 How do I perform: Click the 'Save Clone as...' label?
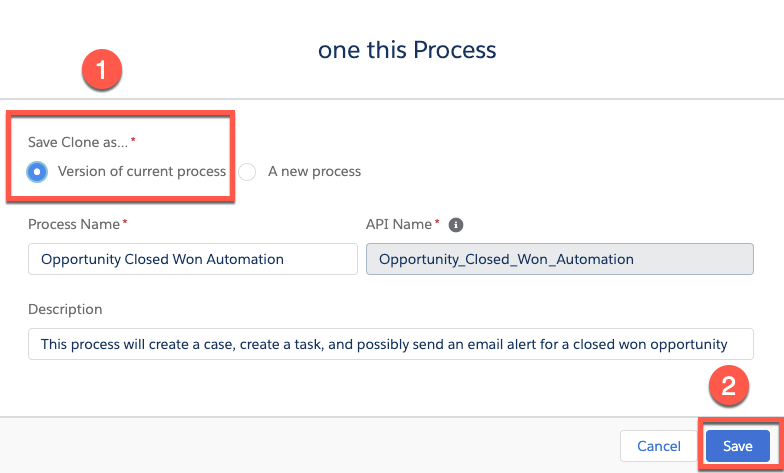(x=78, y=142)
